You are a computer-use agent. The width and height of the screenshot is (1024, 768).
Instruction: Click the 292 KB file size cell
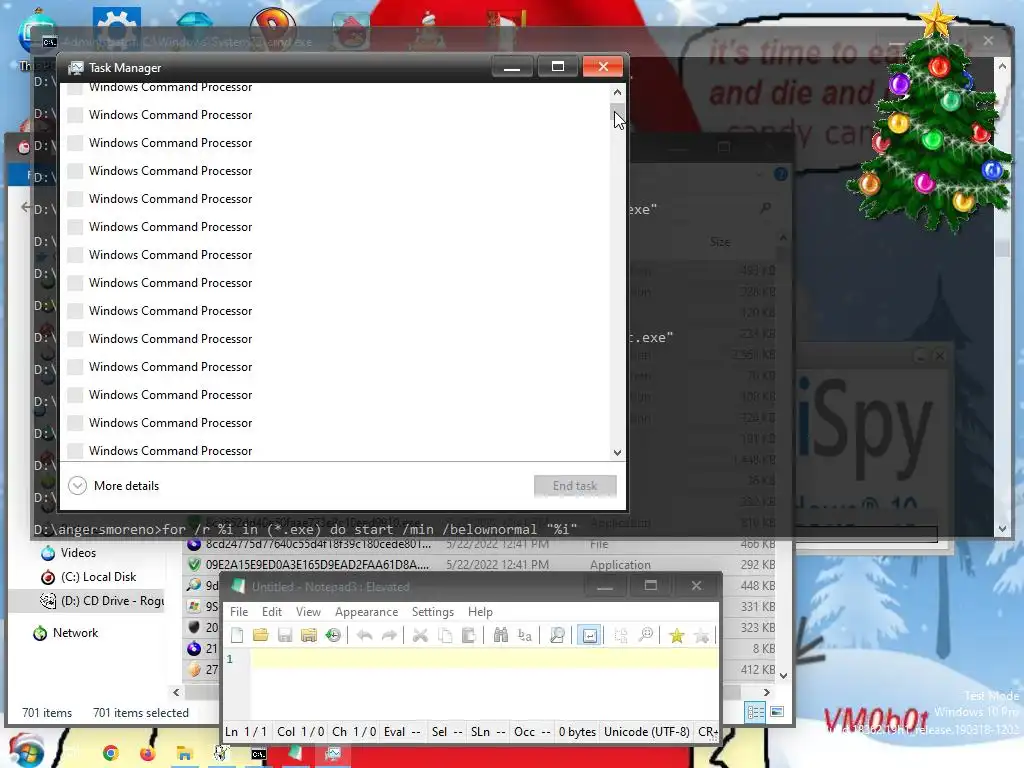pyautogui.click(x=758, y=565)
